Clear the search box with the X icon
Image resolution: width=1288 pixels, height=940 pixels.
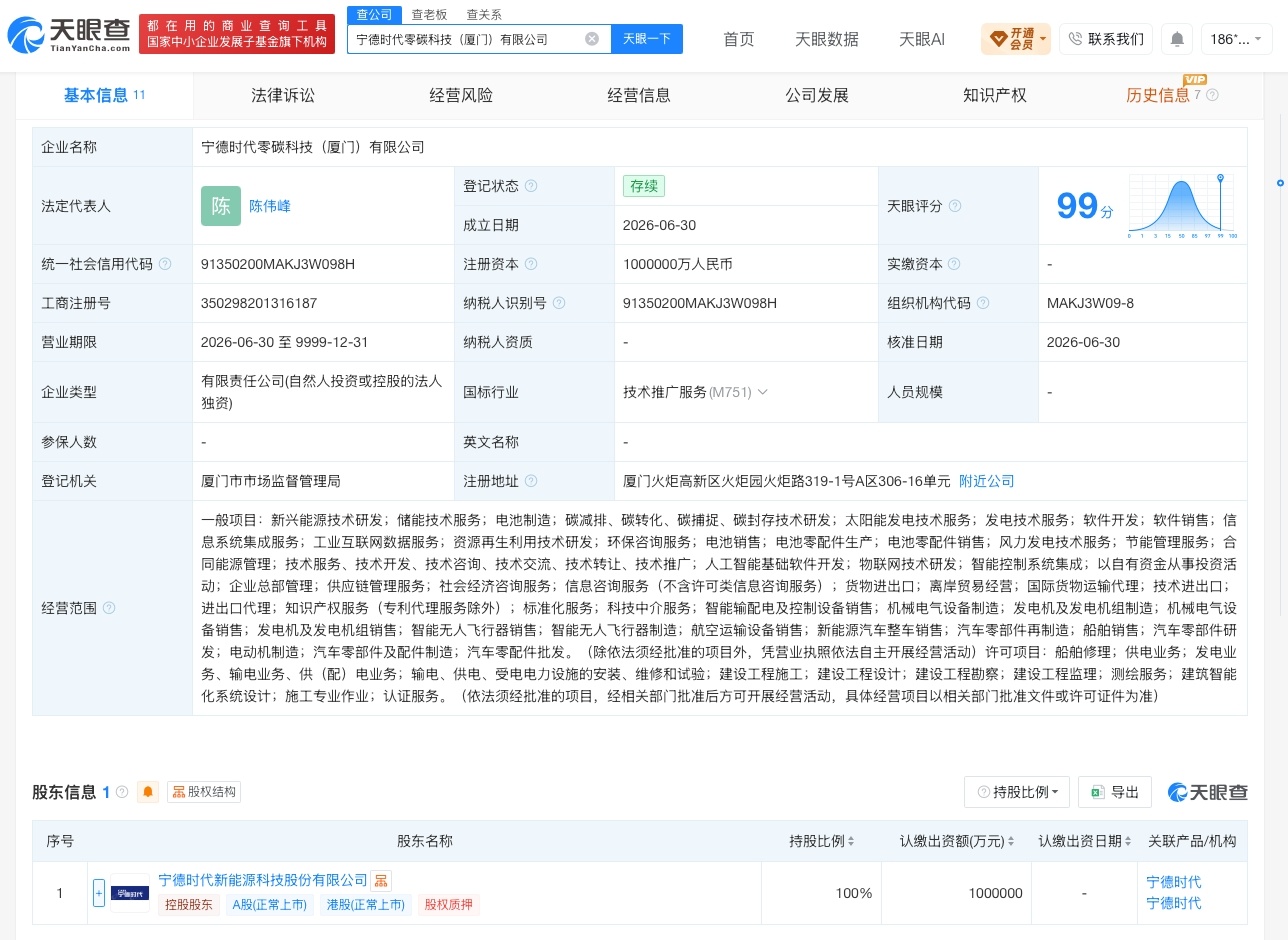pyautogui.click(x=592, y=39)
